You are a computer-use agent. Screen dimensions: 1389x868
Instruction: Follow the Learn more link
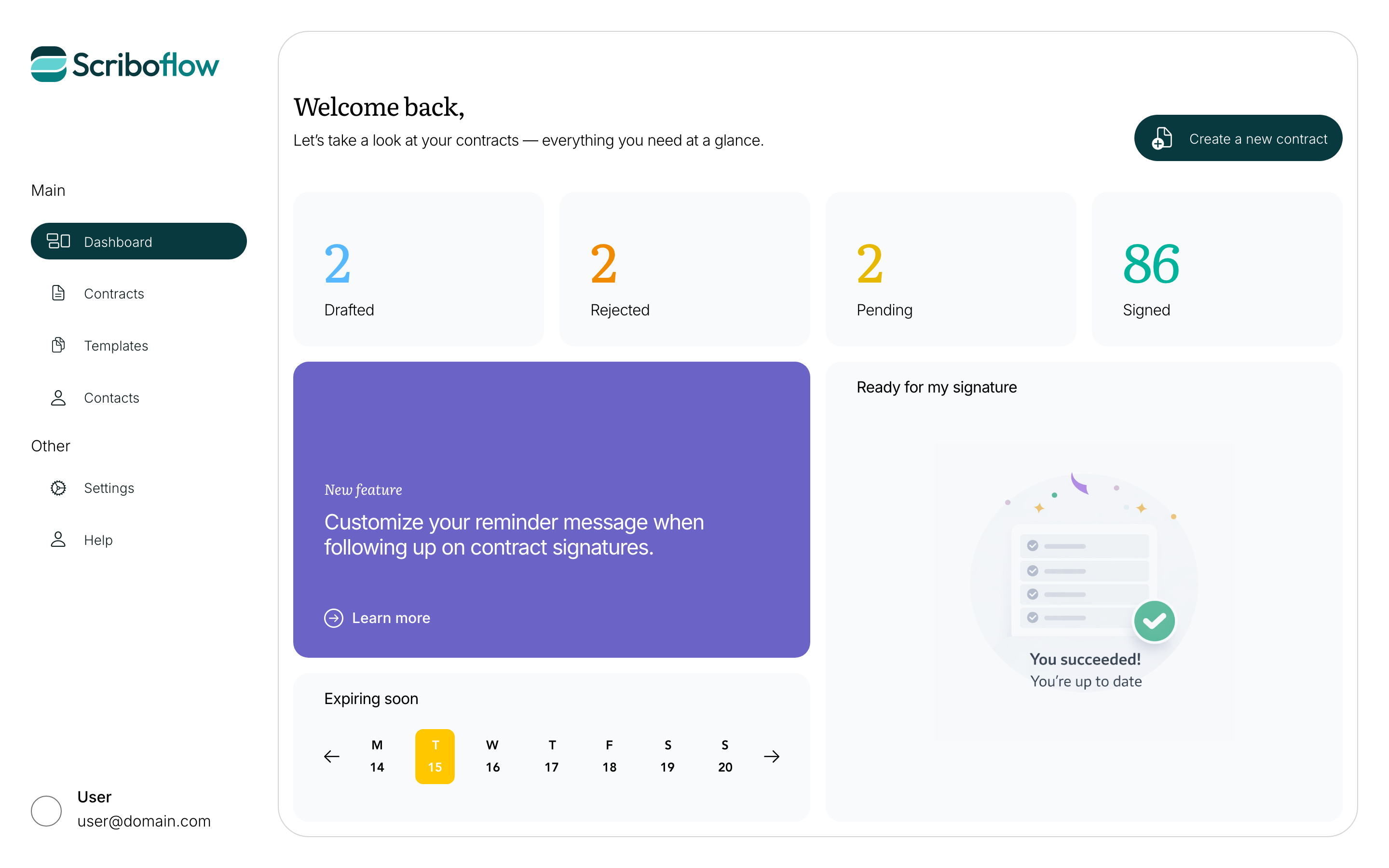point(390,618)
